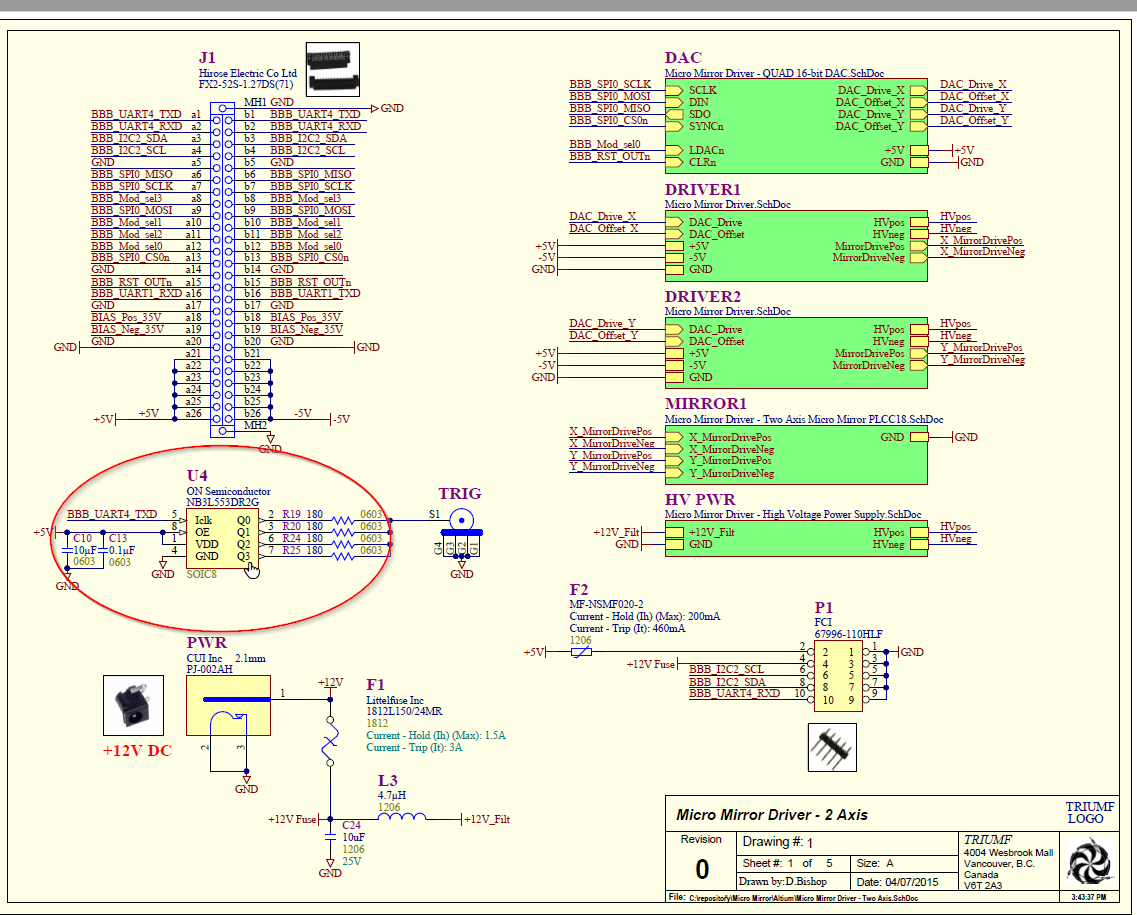
Task: Click the PWR barrel jack symbol
Action: (228, 705)
